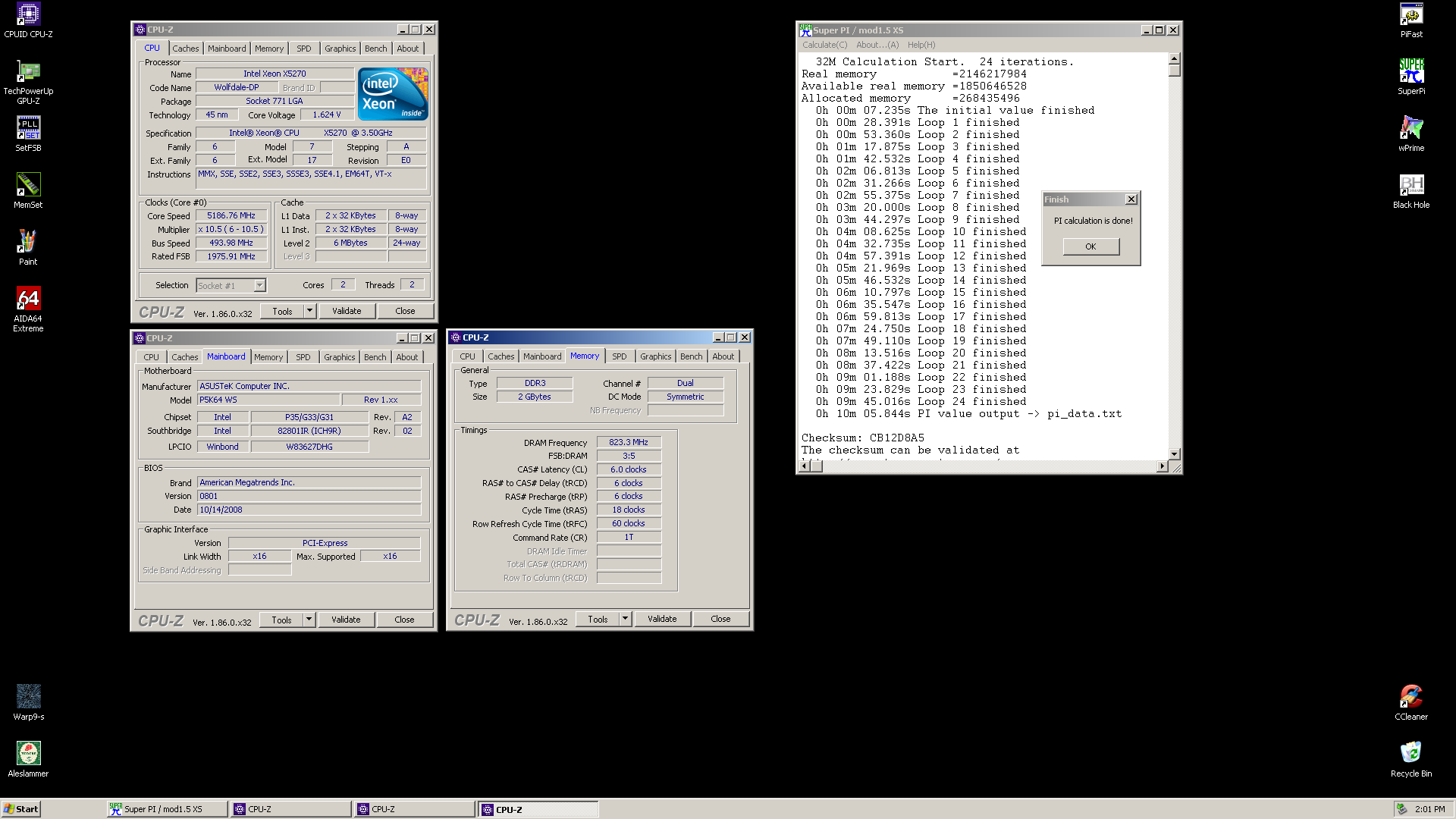Select SPD tab in Memory CPU-Z window
The image size is (1456, 819).
pyautogui.click(x=620, y=356)
